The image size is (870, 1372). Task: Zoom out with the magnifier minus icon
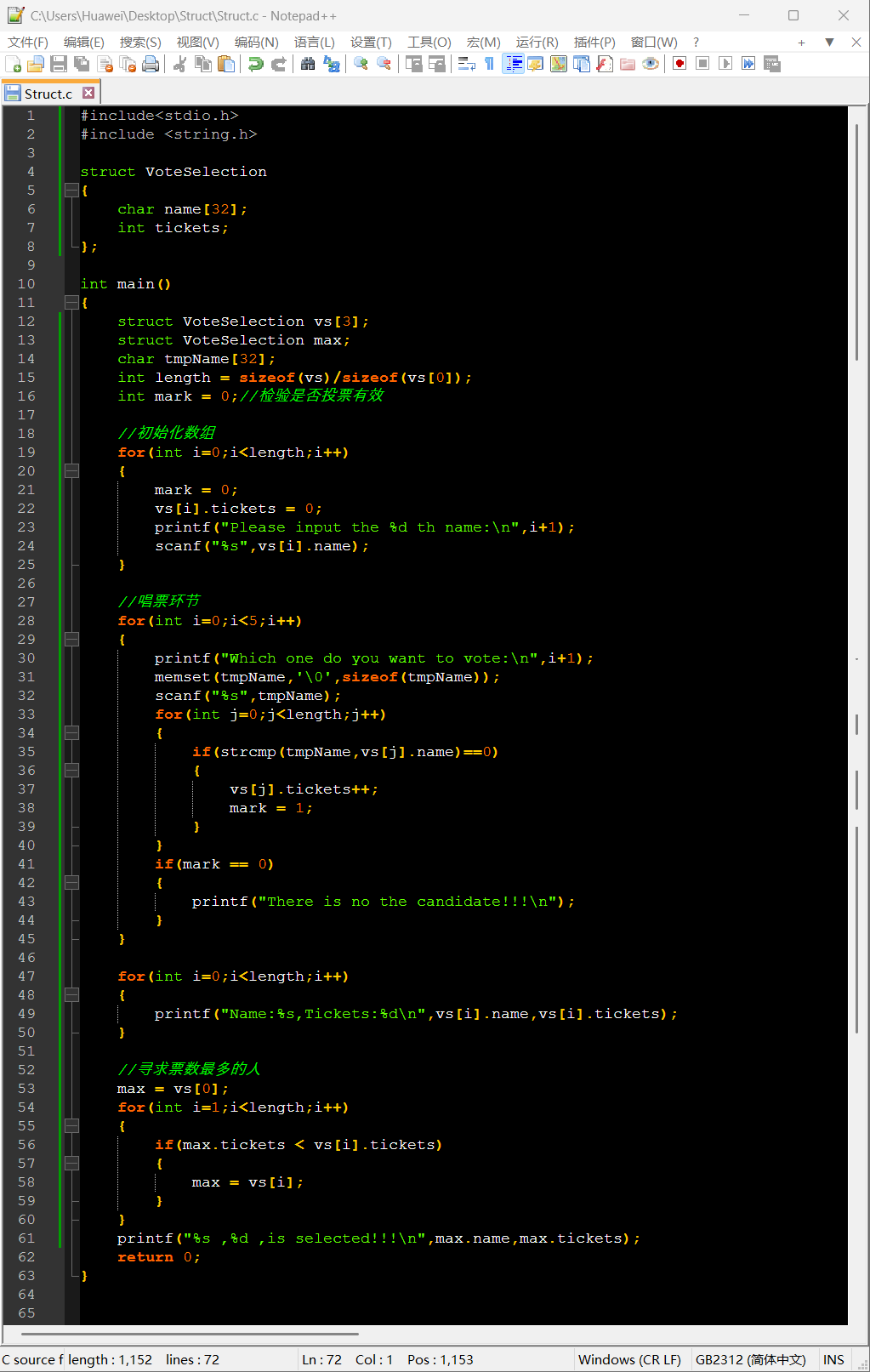coord(384,64)
